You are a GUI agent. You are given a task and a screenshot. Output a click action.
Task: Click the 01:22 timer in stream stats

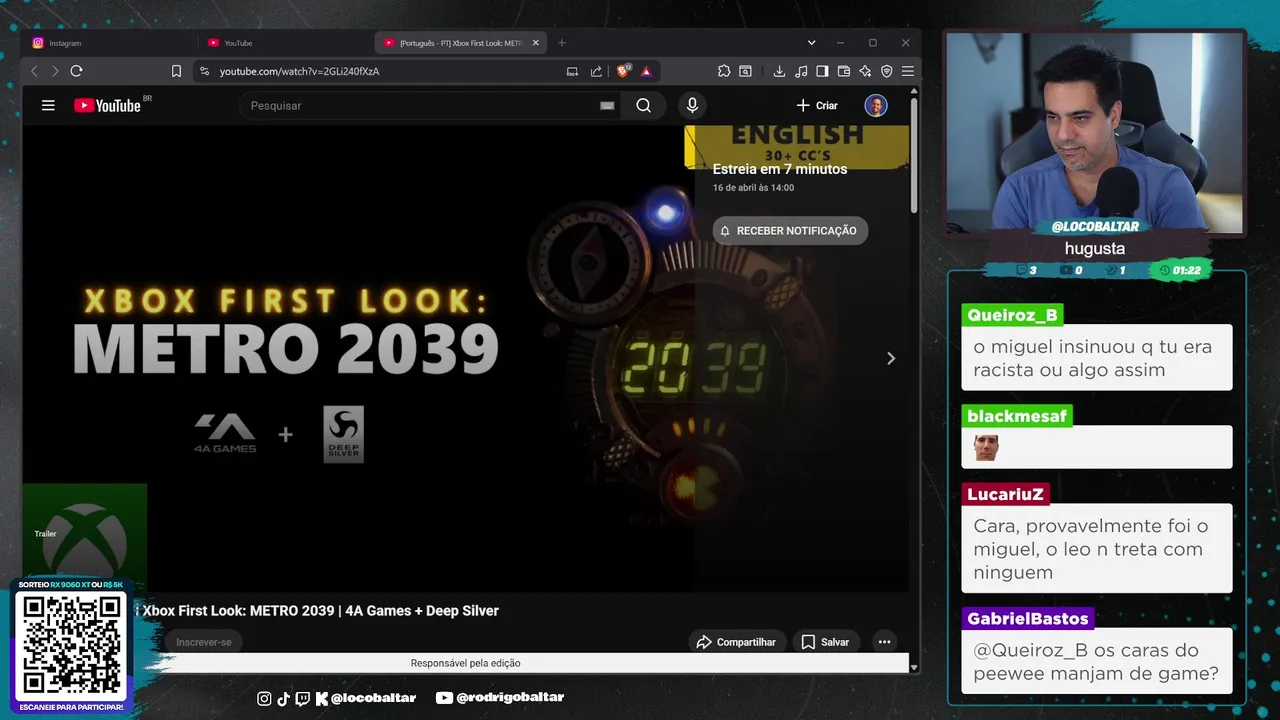point(1180,270)
